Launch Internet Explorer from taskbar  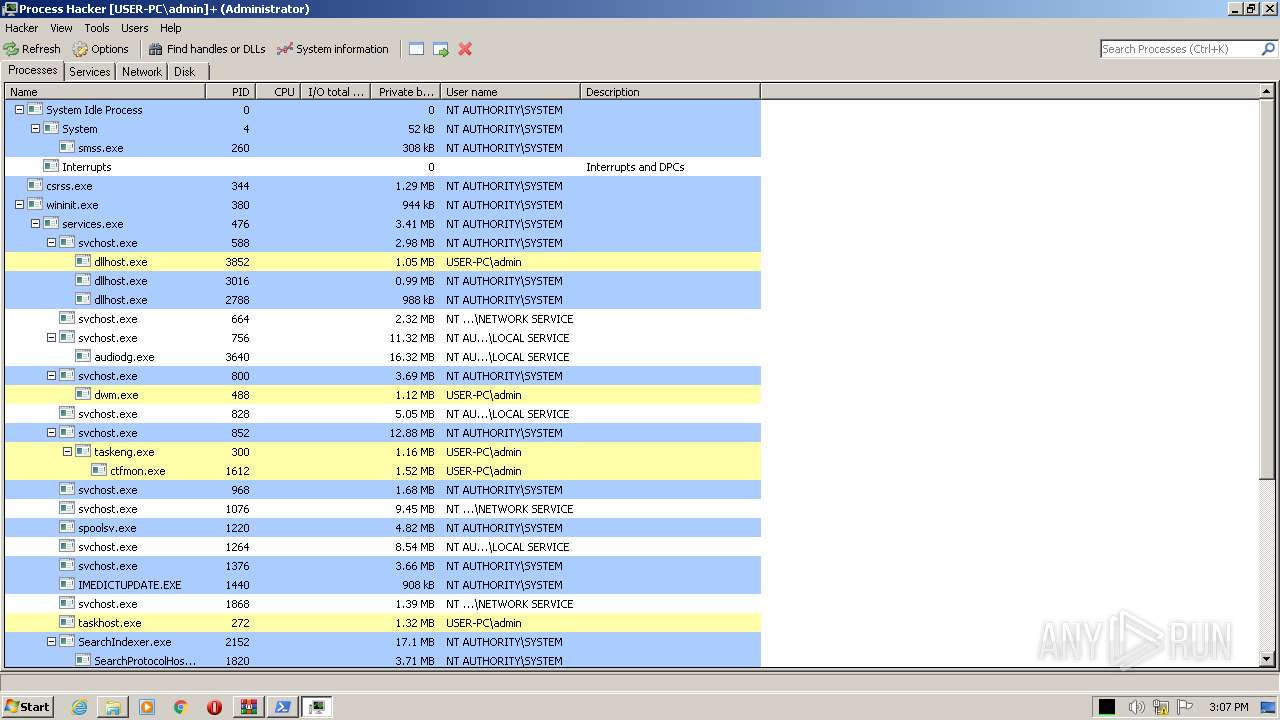click(80, 707)
